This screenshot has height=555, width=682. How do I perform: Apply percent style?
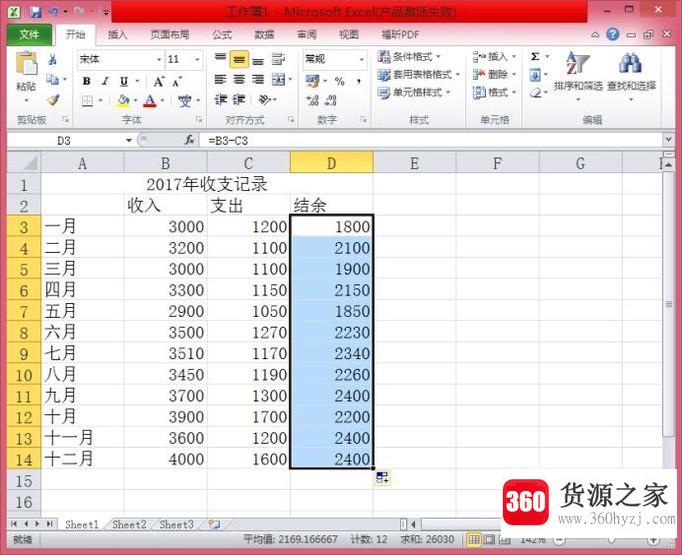[340, 81]
